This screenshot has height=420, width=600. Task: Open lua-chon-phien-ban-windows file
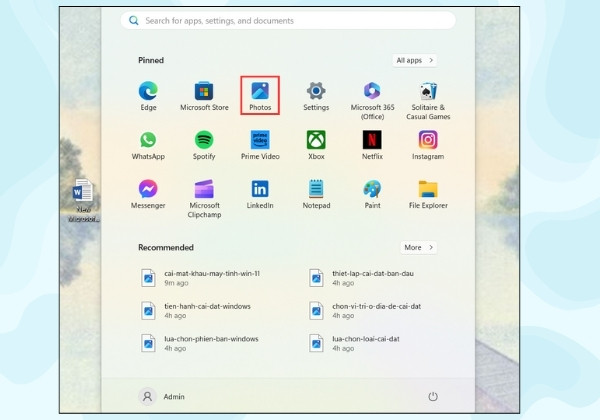[200, 343]
